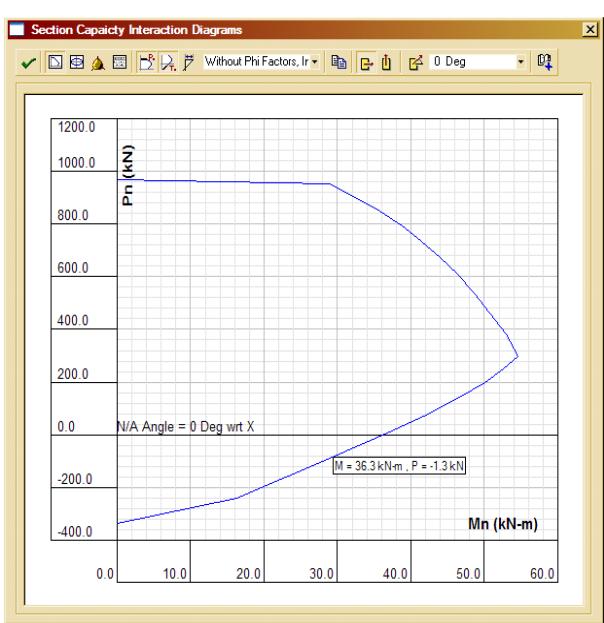Click the add-curve icon with blue plus
The width and height of the screenshot is (604, 623).
point(544,62)
